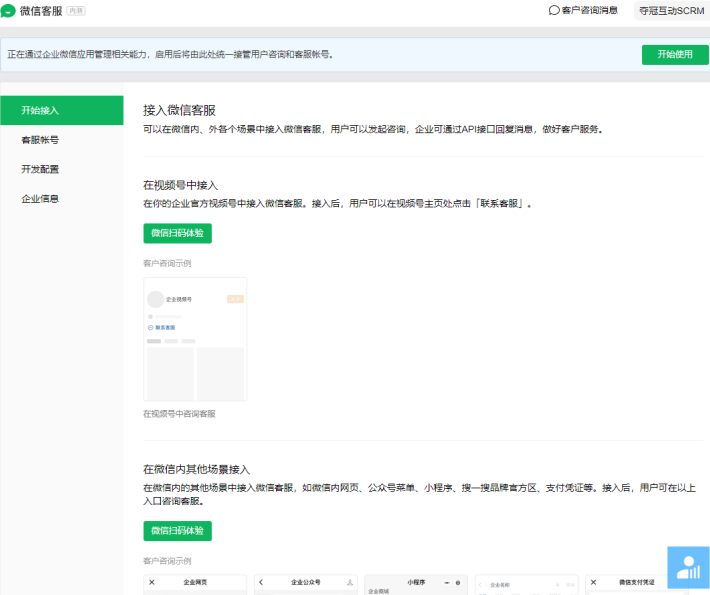Click the close X on 企业网页 preview
710x595 pixels.
coord(152,582)
